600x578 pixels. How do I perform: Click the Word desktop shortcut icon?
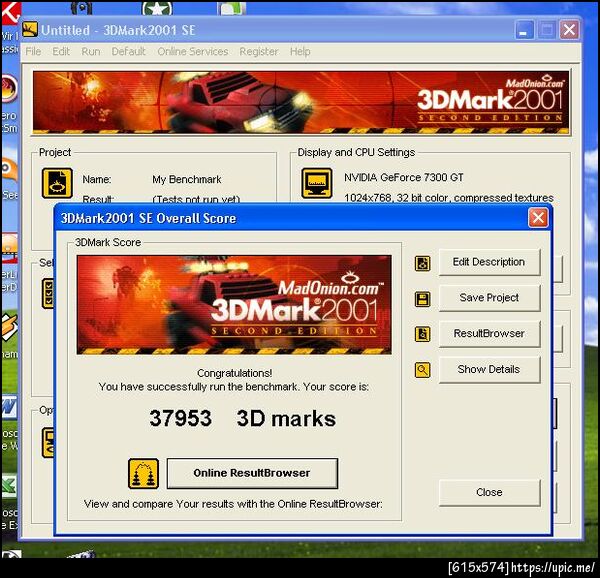(x=9, y=408)
